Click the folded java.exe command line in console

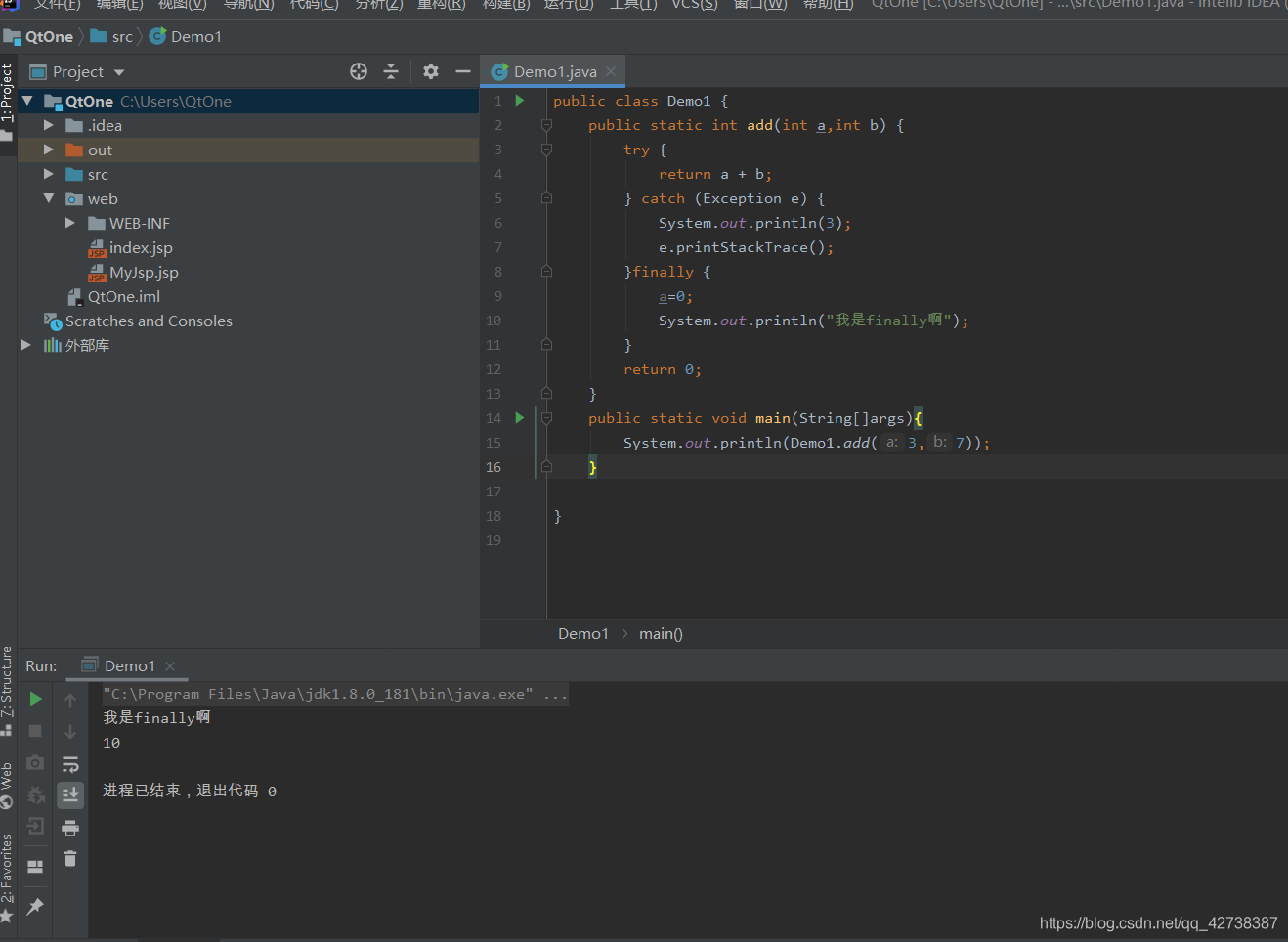pos(334,694)
